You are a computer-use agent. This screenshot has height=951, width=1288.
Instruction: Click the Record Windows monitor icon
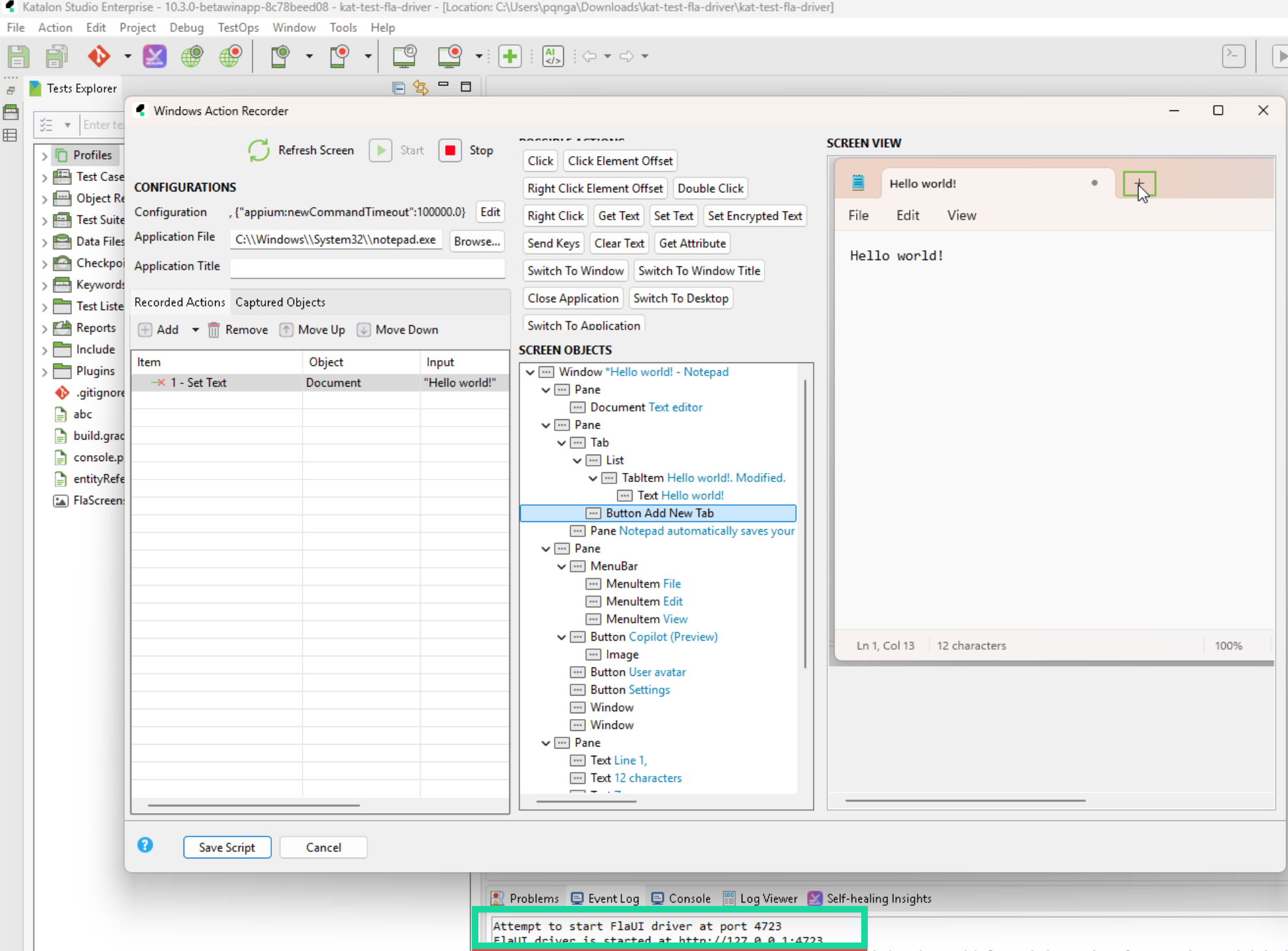coord(450,56)
